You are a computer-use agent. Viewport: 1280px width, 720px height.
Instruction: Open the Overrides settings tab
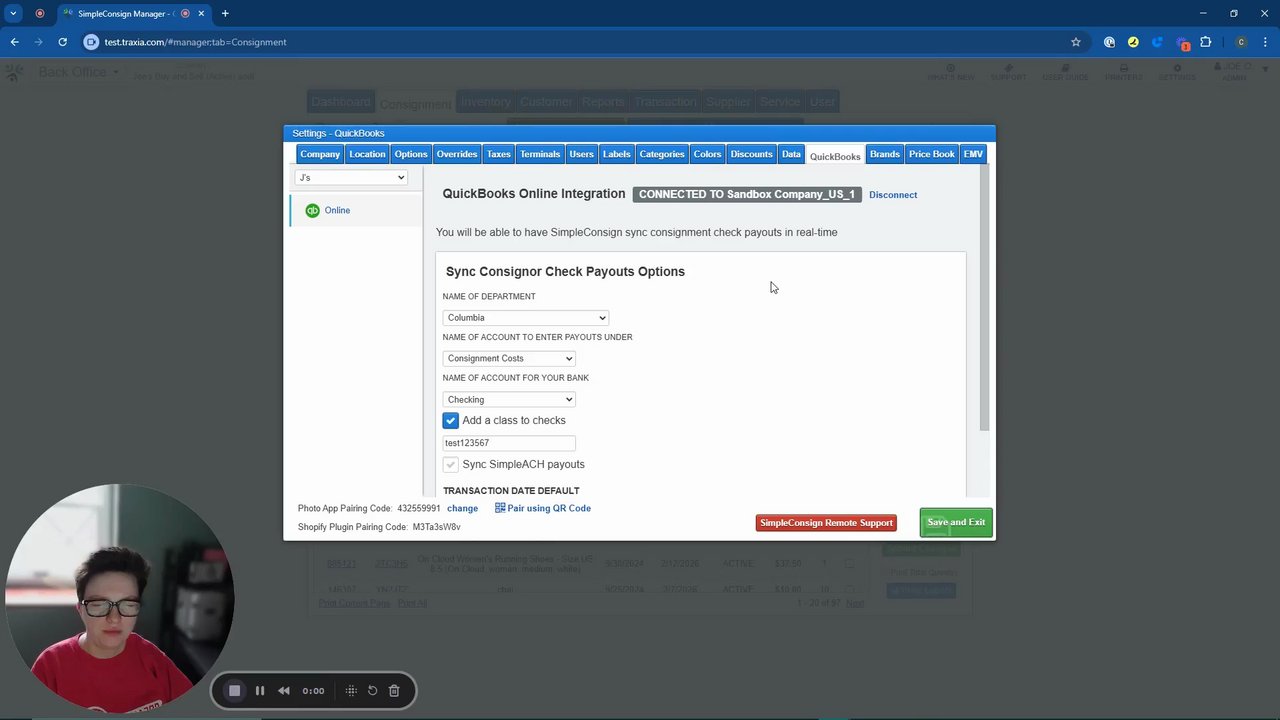point(457,154)
